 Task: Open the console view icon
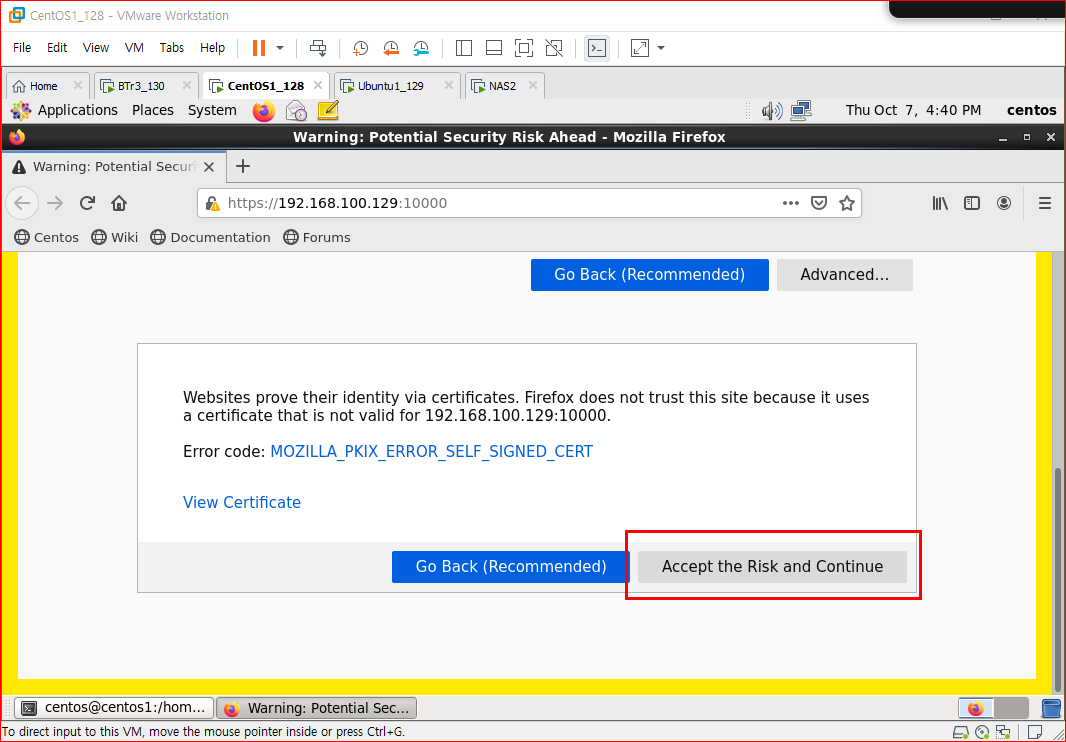click(597, 48)
